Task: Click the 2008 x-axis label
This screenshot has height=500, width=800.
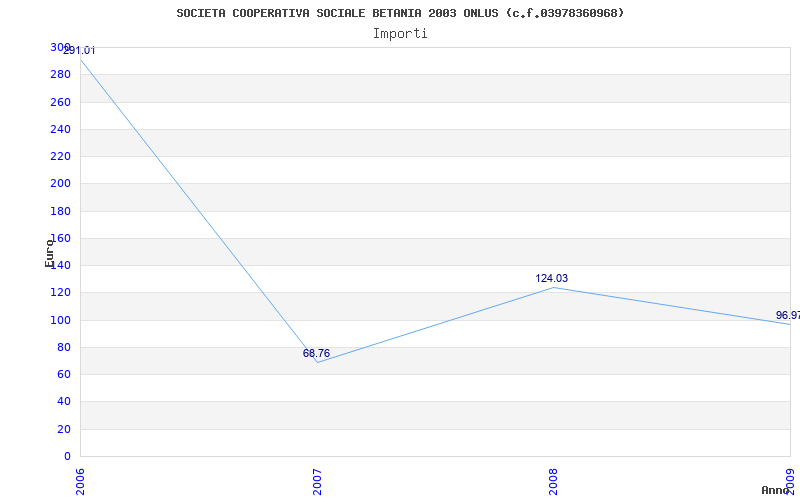Action: pos(554,483)
